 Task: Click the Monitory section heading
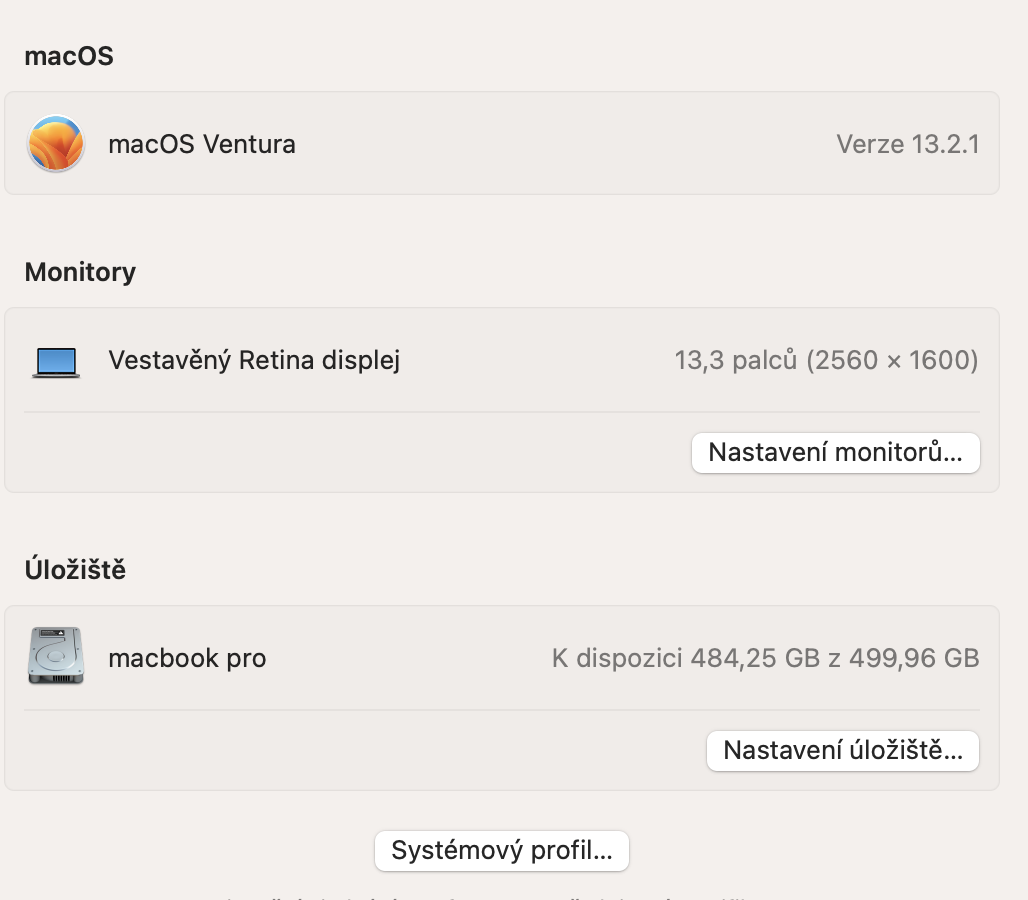(x=80, y=272)
